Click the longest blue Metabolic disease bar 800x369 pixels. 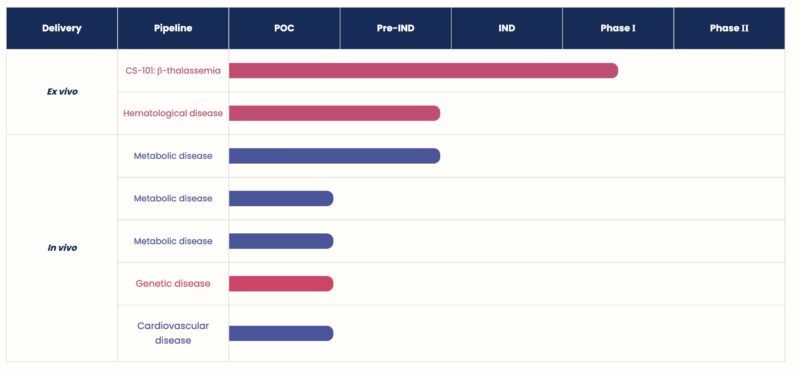(x=335, y=156)
